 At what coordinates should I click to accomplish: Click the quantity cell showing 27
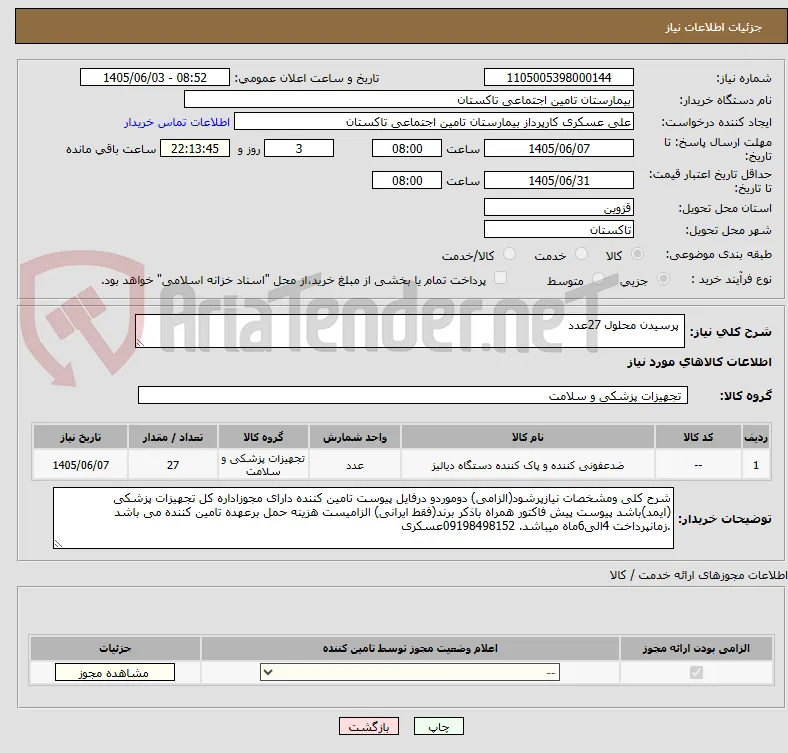(x=173, y=465)
